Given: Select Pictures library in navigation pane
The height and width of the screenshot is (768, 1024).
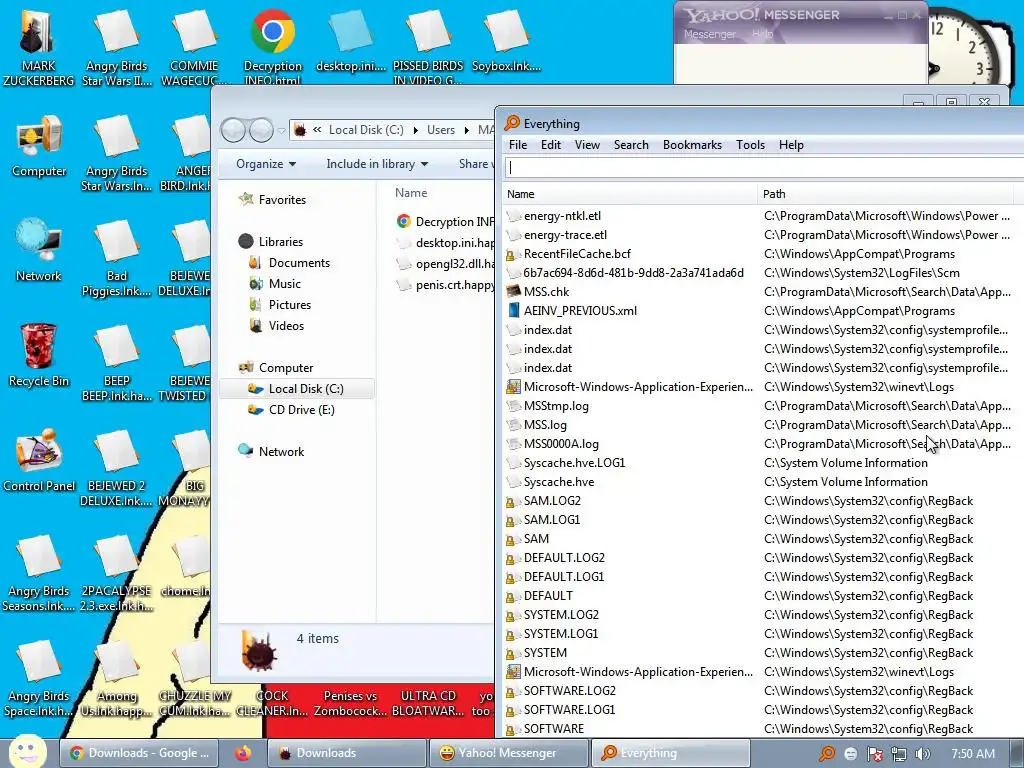Looking at the screenshot, I should tap(280, 304).
